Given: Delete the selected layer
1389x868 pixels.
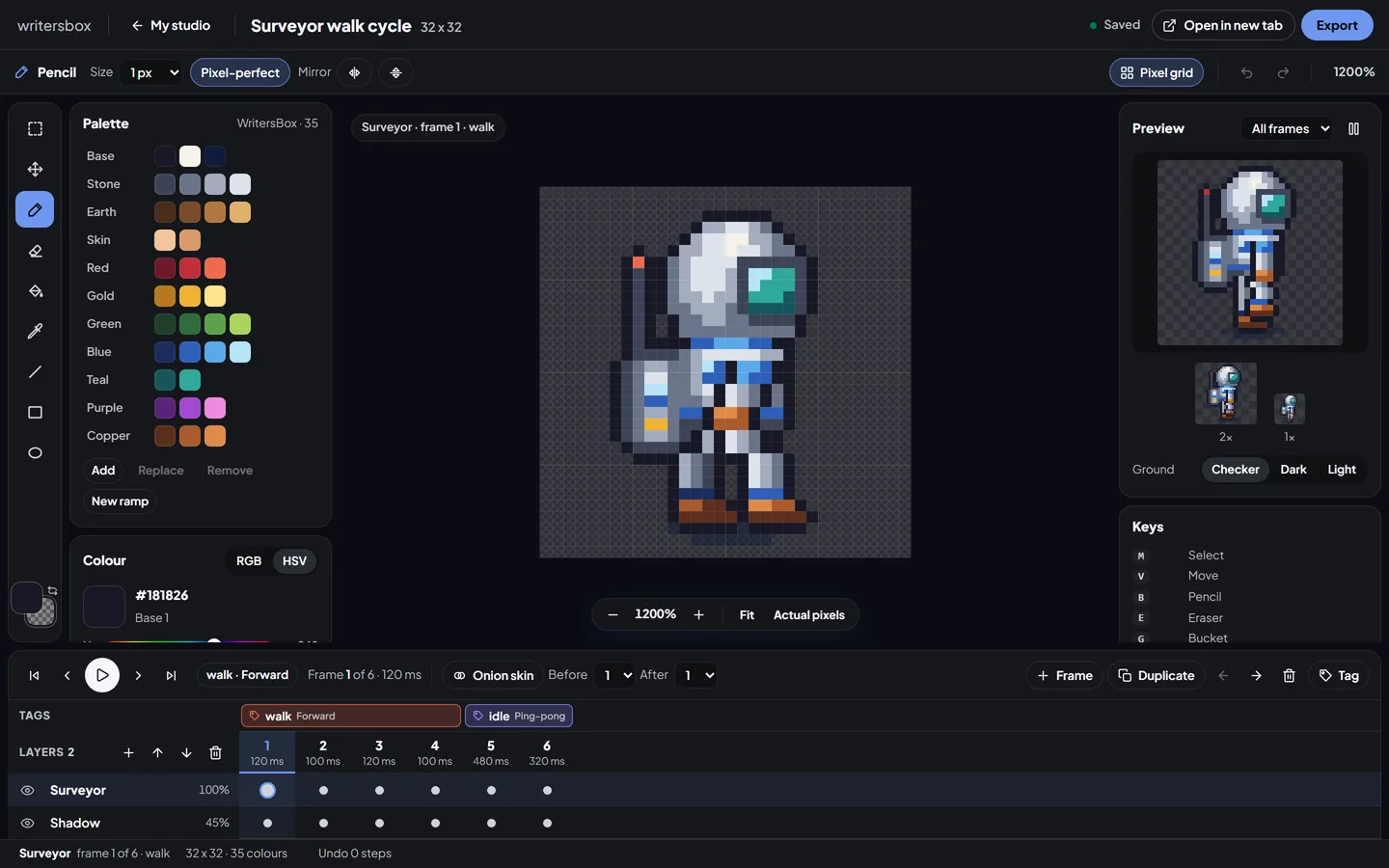Looking at the screenshot, I should click(x=215, y=752).
